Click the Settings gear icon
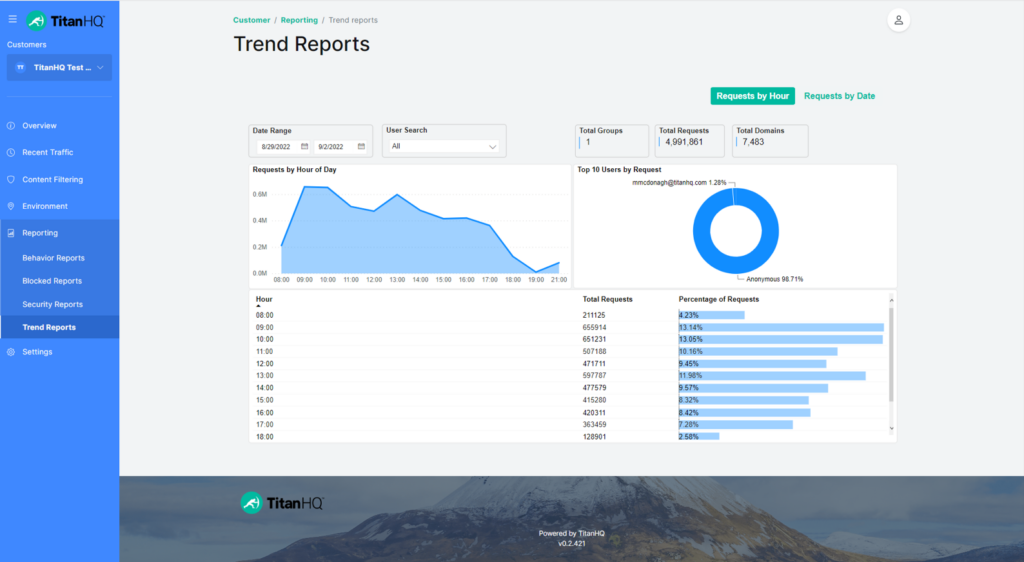This screenshot has width=1024, height=562. coord(11,352)
